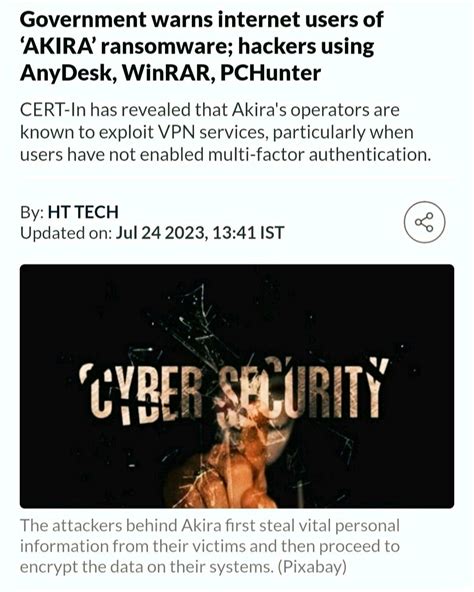Click the 'By:' byline label
This screenshot has height=592, width=474.
32,213
